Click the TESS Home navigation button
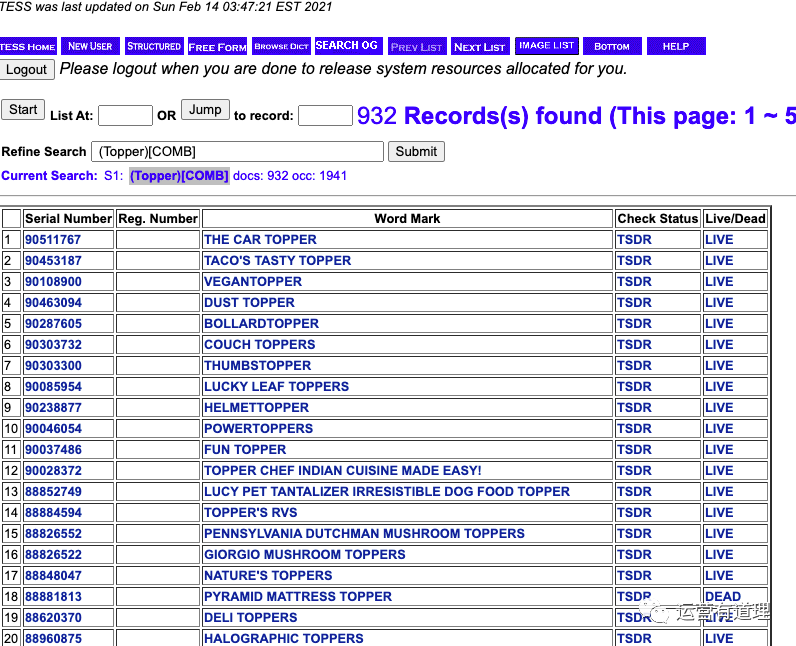 [28, 46]
